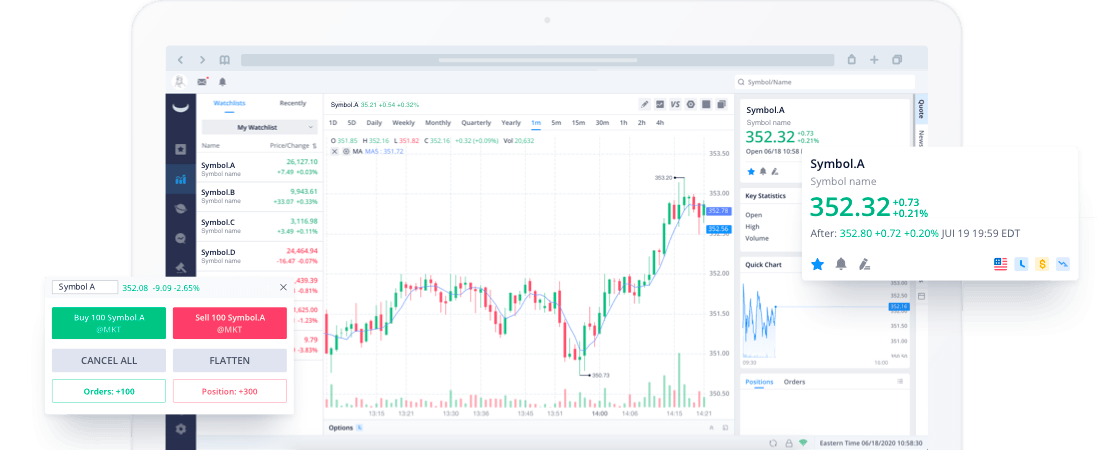Open MA indicator settings icon
The height and width of the screenshot is (450, 1098).
click(346, 151)
